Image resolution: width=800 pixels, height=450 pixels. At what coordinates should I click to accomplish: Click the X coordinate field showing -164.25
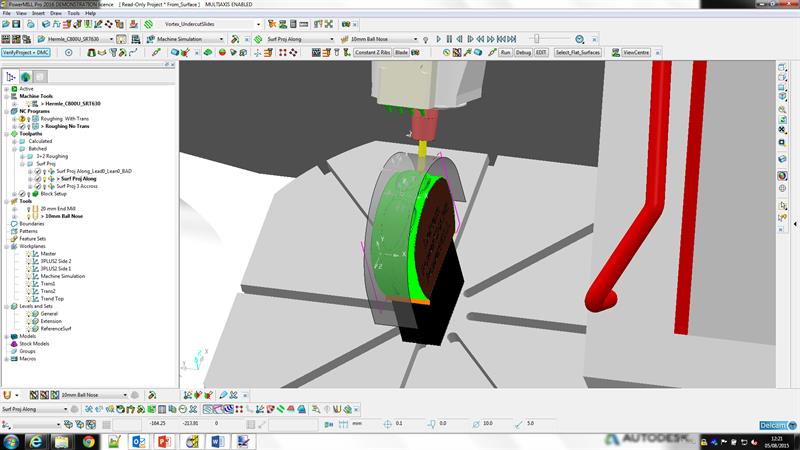point(160,423)
